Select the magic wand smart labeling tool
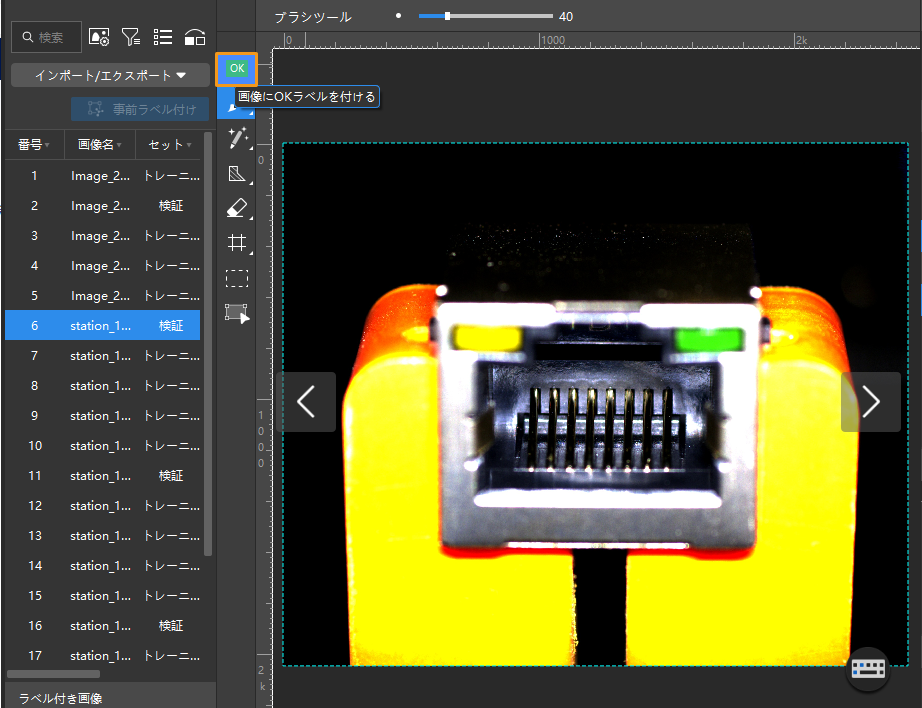Viewport: 922px width, 708px height. [237, 138]
